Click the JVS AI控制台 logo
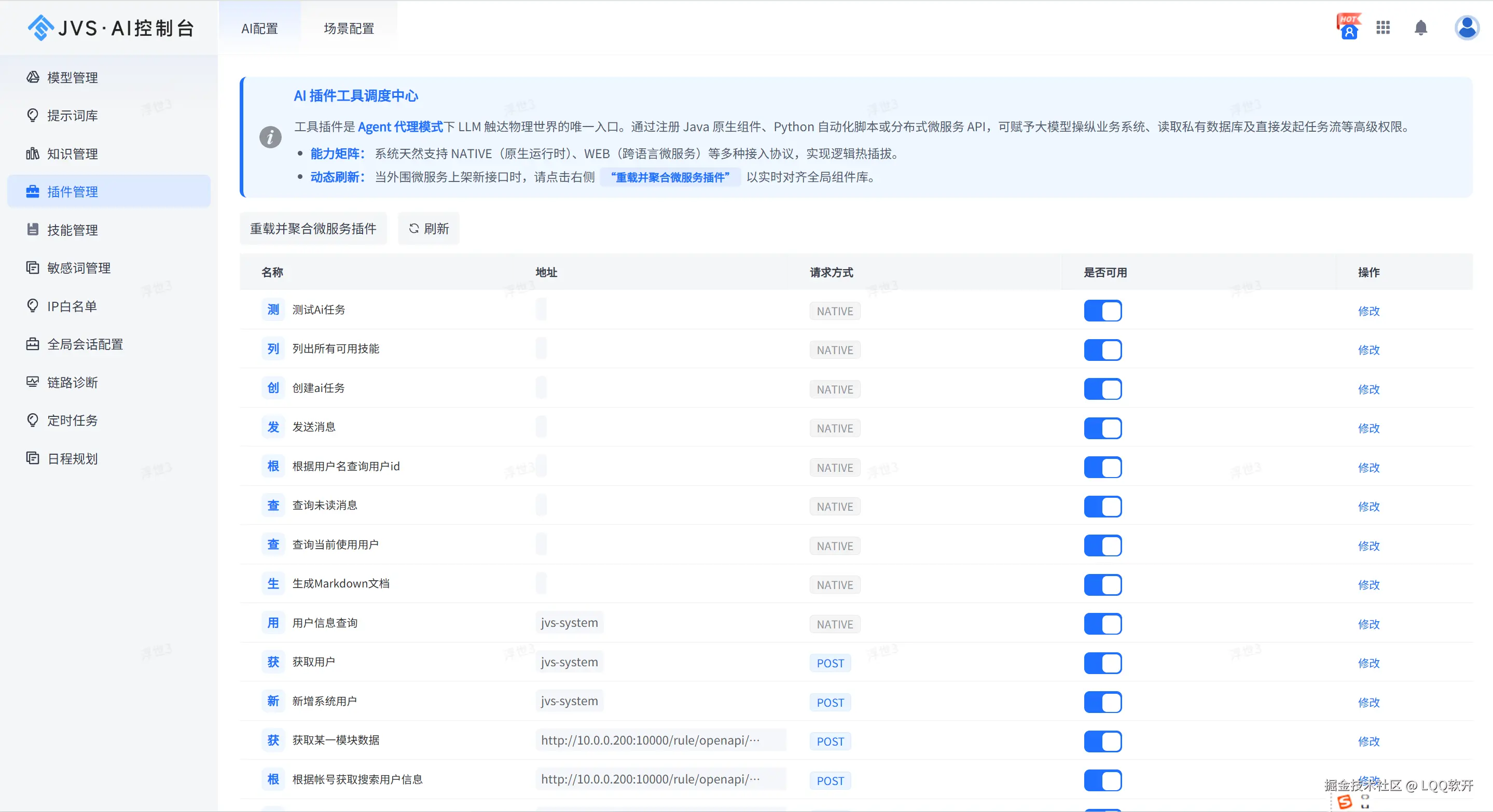The image size is (1493, 812). point(110,28)
